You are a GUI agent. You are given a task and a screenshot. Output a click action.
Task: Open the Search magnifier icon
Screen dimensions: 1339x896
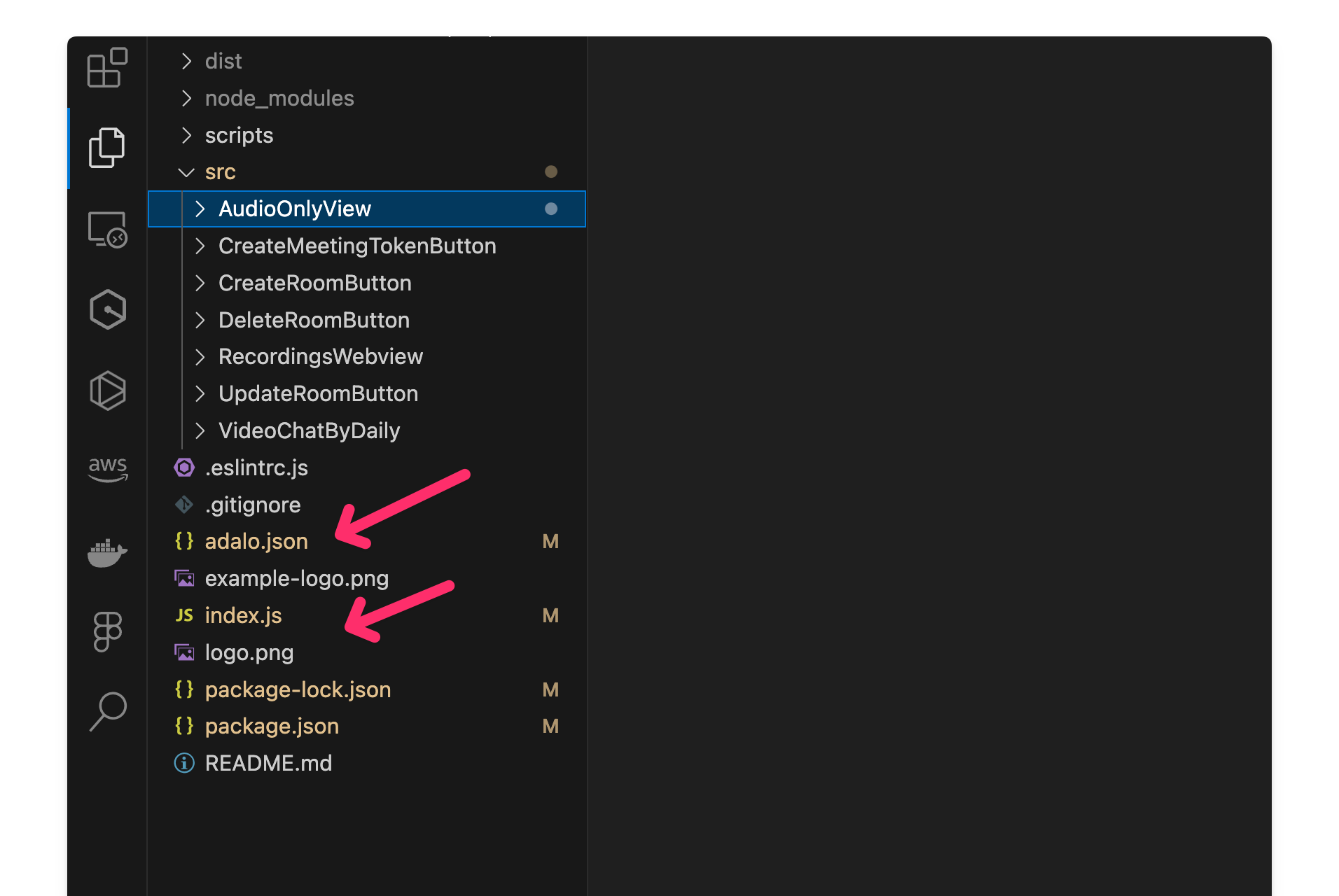point(107,711)
